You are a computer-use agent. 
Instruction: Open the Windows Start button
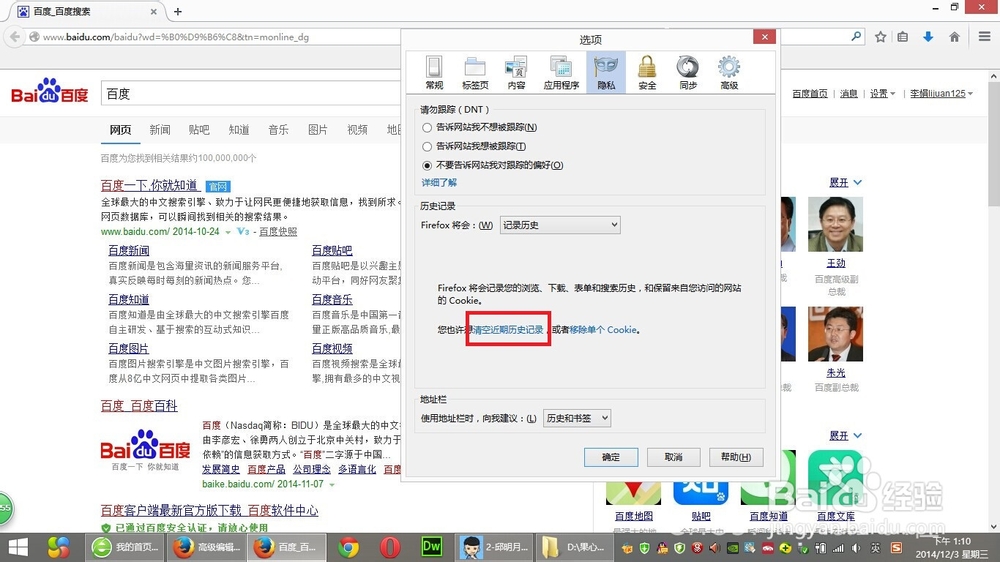(18, 548)
